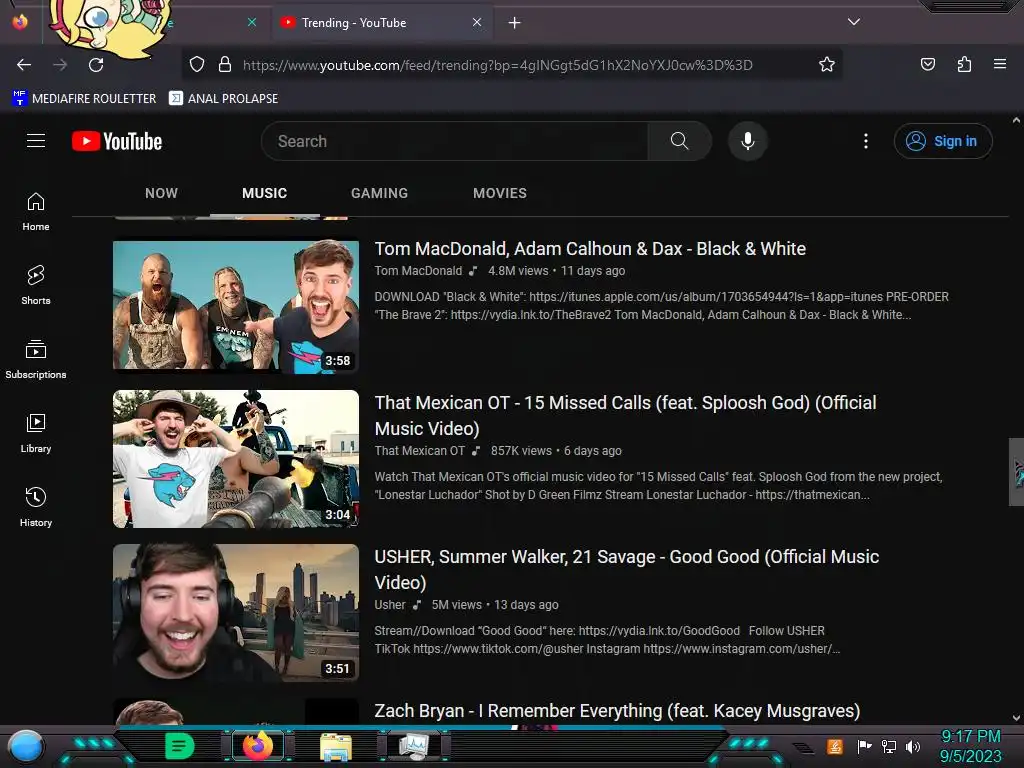This screenshot has width=1024, height=768.
Task: Open Good Good video thumbnail
Action: 236,613
